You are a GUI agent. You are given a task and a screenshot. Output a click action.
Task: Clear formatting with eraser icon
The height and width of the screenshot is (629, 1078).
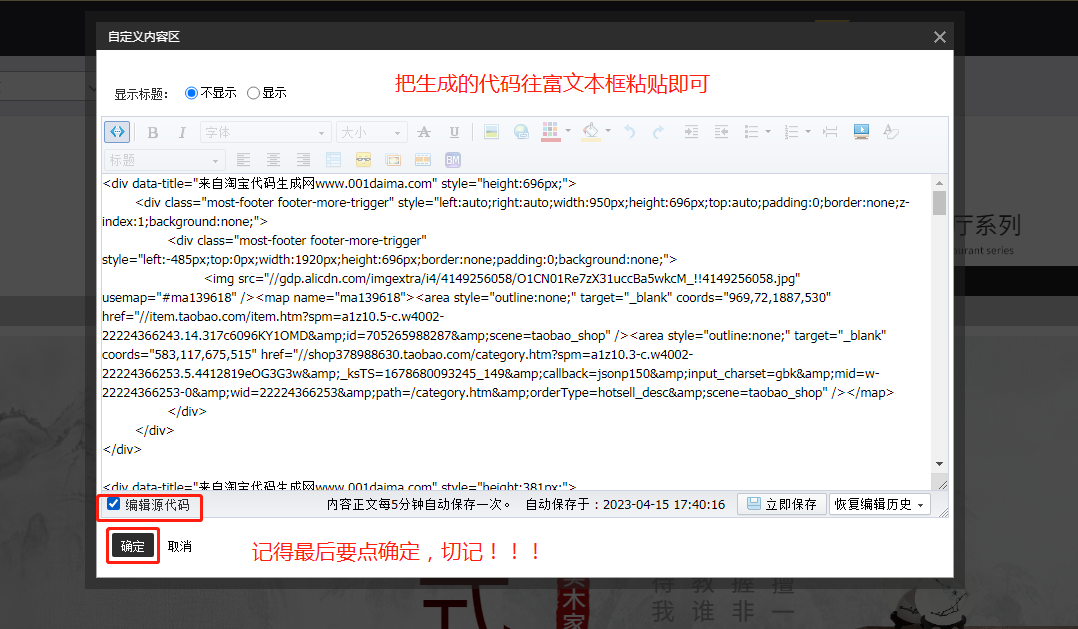click(x=891, y=132)
